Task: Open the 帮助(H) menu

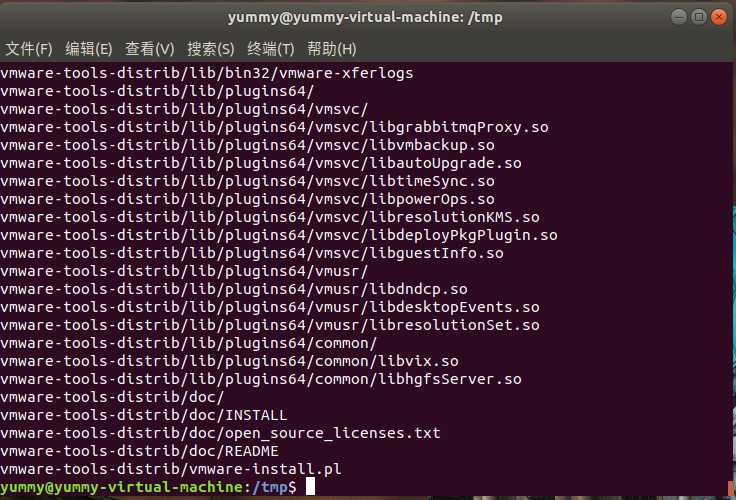Action: [332, 49]
